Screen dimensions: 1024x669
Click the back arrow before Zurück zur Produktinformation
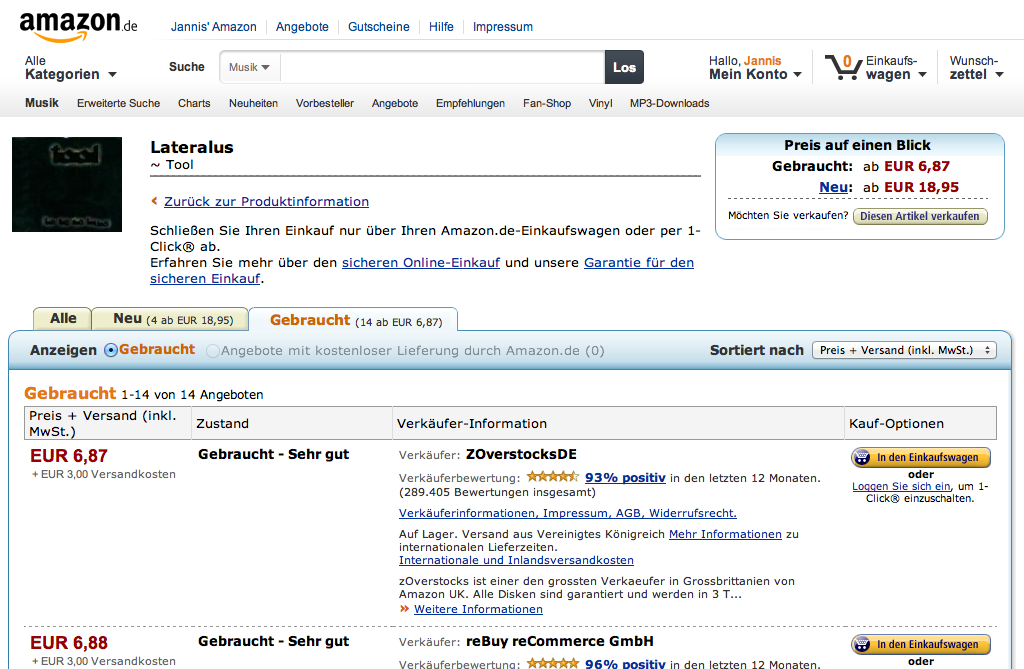[x=154, y=201]
